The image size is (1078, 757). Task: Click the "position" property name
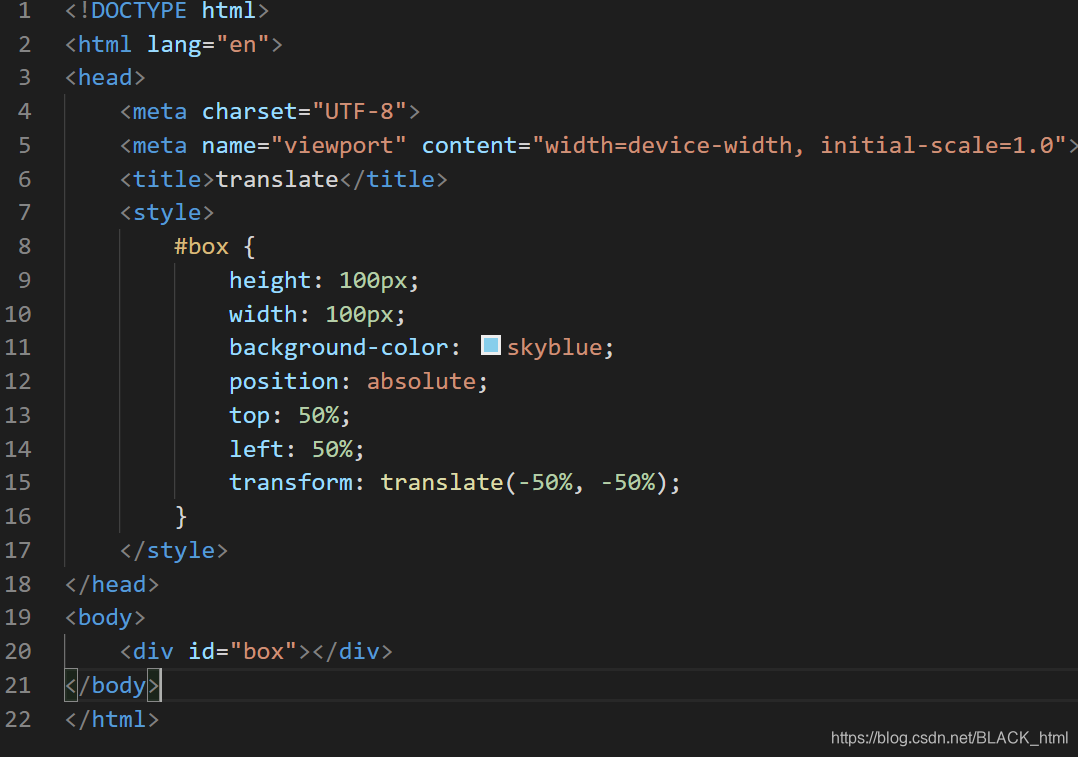284,382
